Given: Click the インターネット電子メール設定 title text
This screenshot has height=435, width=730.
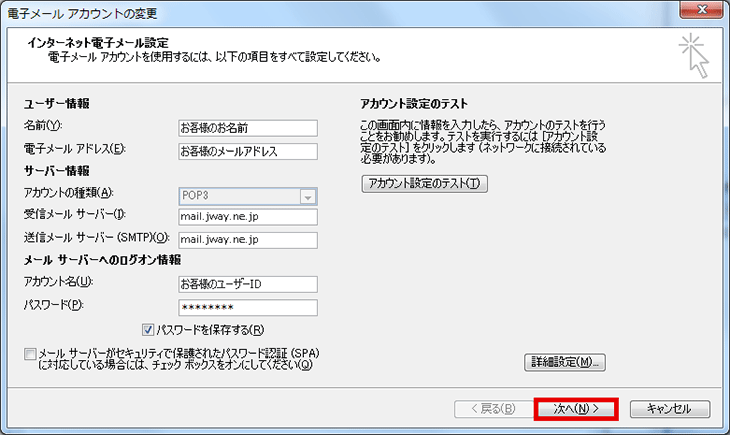Looking at the screenshot, I should pos(98,43).
